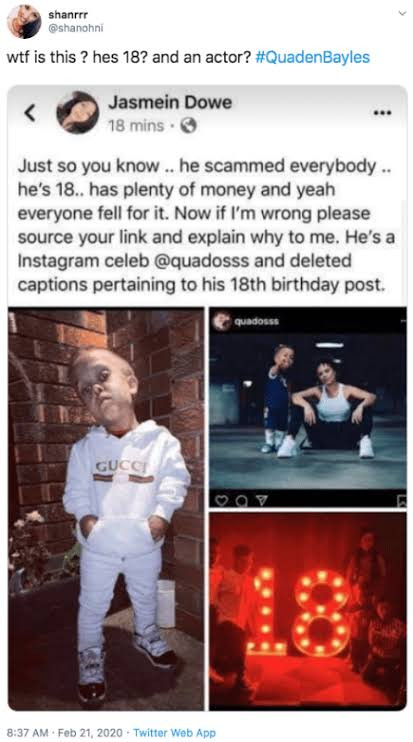Open the @shanohni handle link
This screenshot has height=742, width=413.
(x=76, y=28)
